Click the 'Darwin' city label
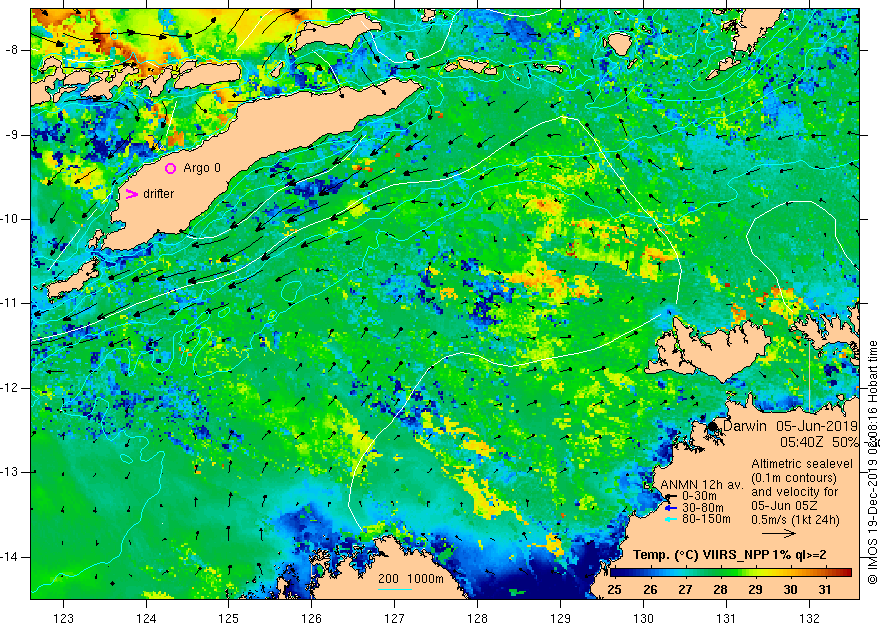 (745, 426)
